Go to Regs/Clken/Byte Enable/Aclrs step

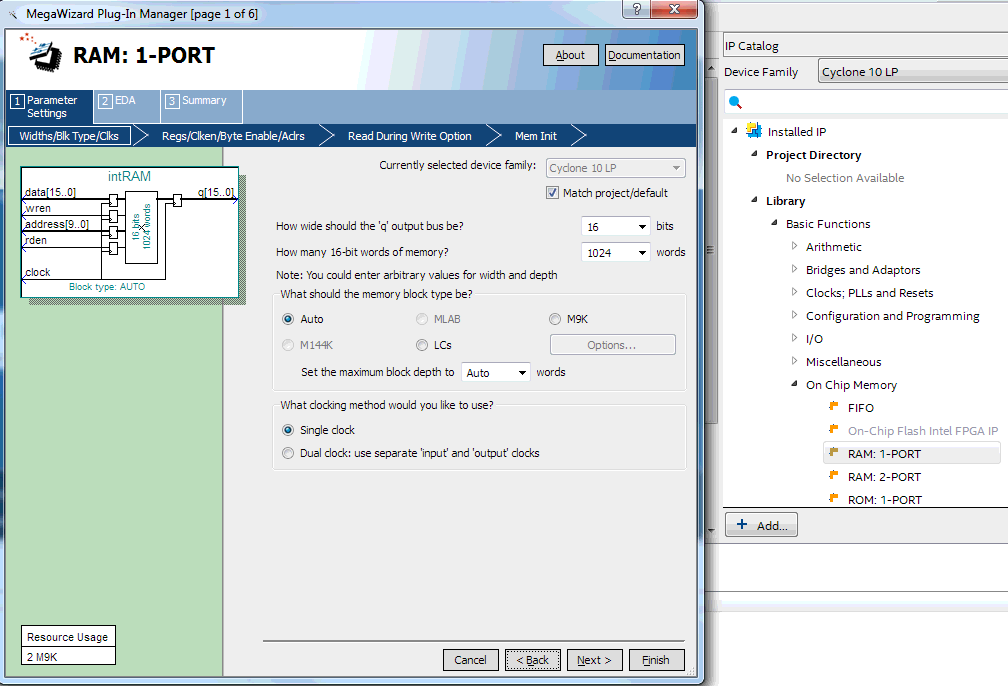click(x=233, y=136)
